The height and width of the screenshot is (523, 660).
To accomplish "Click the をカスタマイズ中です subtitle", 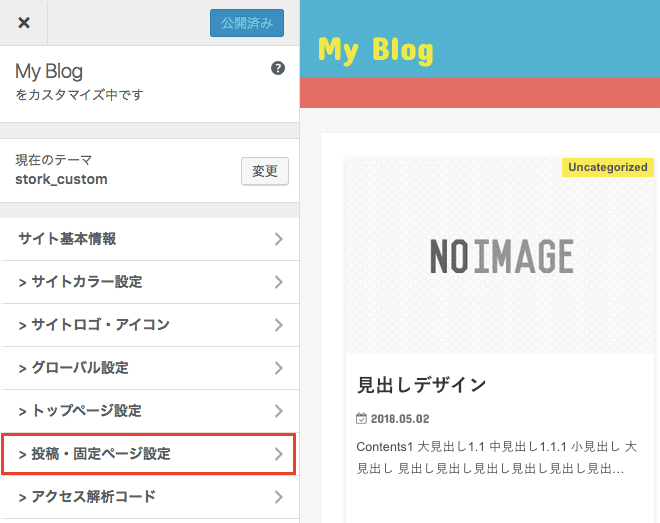I will (x=80, y=95).
